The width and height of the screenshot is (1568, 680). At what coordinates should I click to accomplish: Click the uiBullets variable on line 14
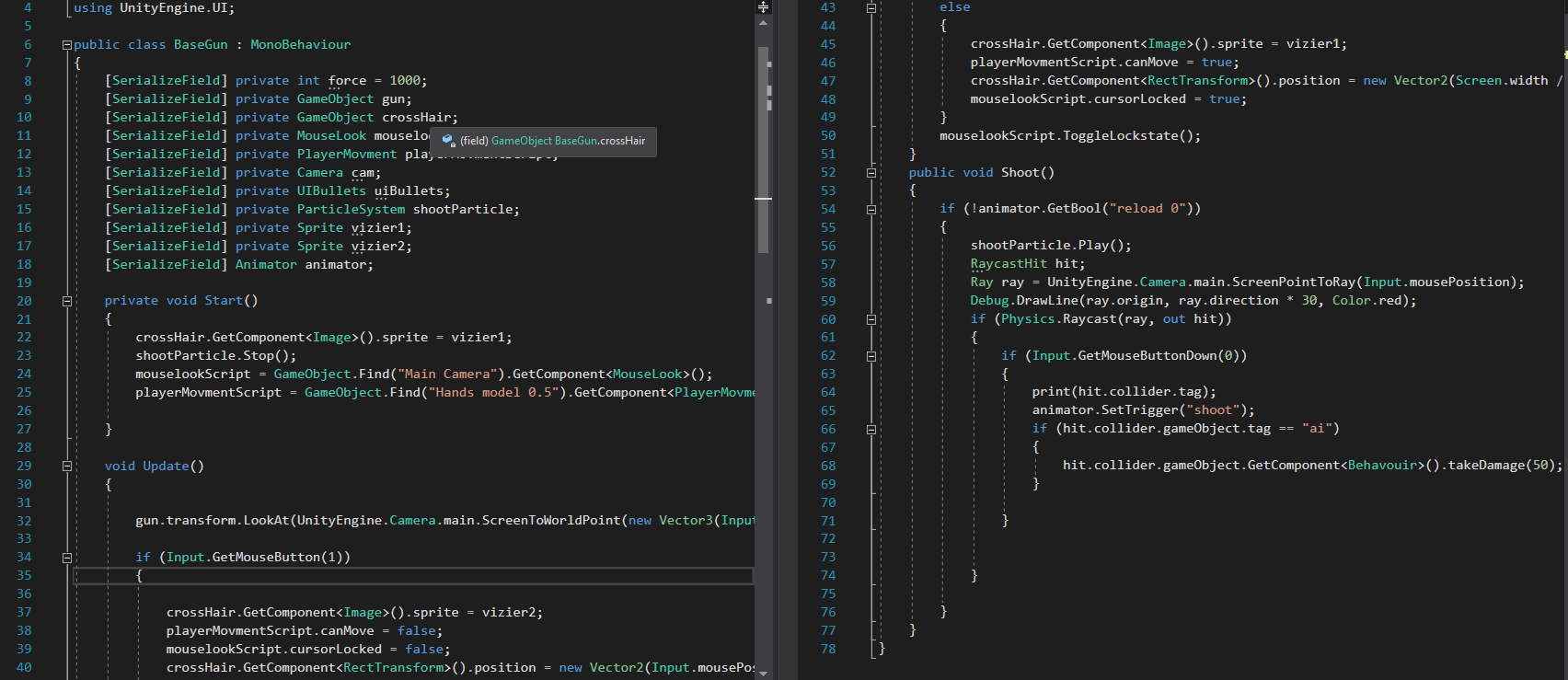coord(409,191)
